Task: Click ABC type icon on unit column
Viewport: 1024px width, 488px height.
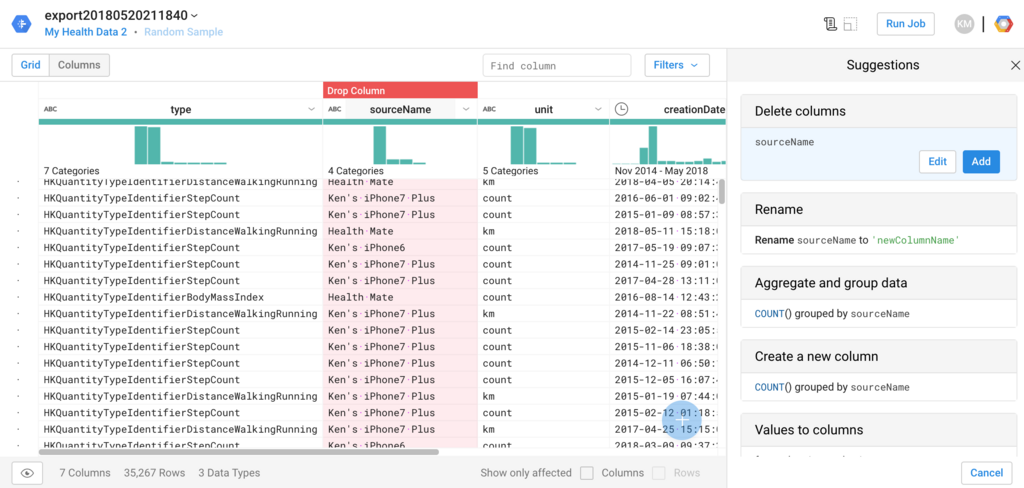Action: coord(489,110)
